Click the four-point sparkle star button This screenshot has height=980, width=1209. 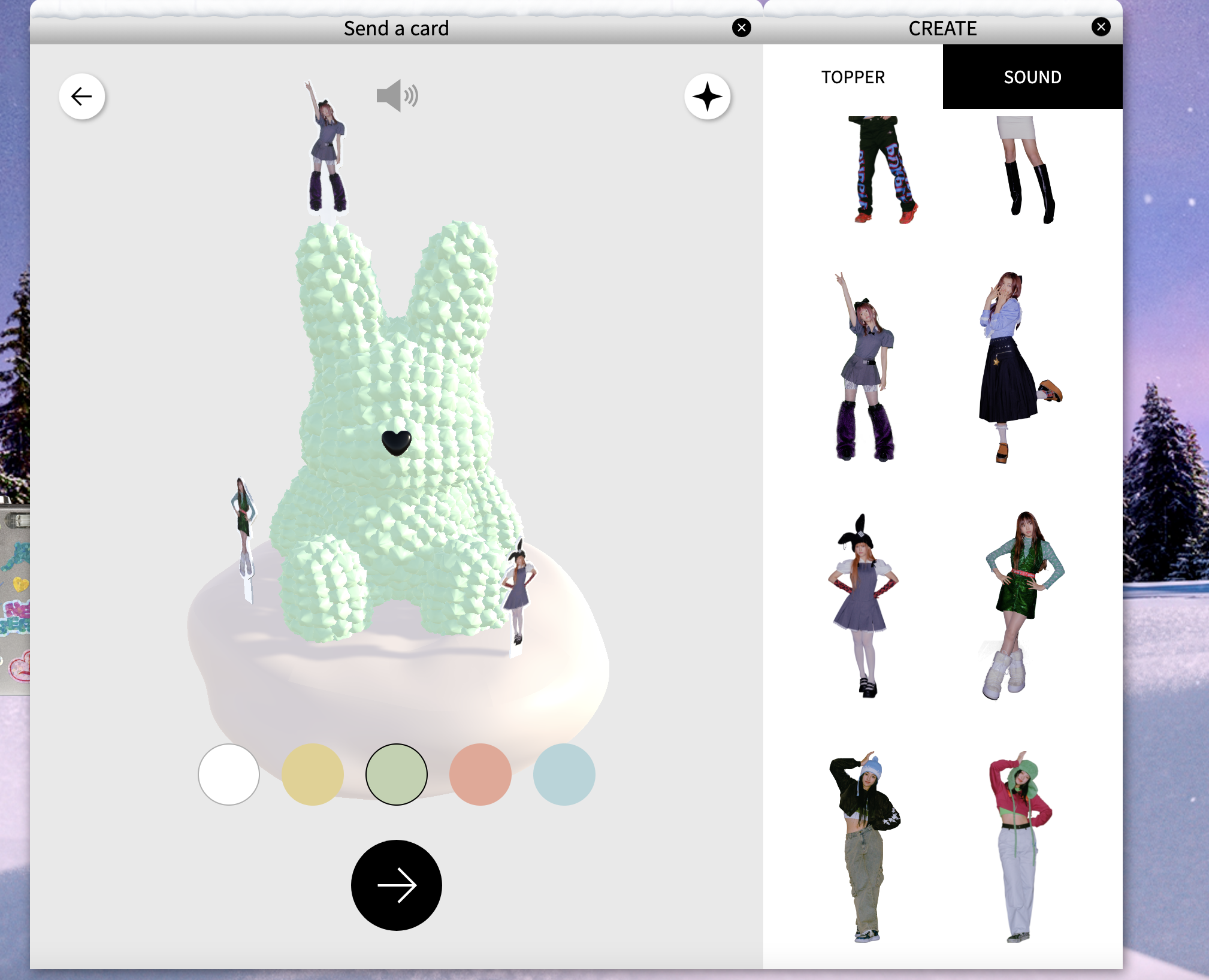707,96
